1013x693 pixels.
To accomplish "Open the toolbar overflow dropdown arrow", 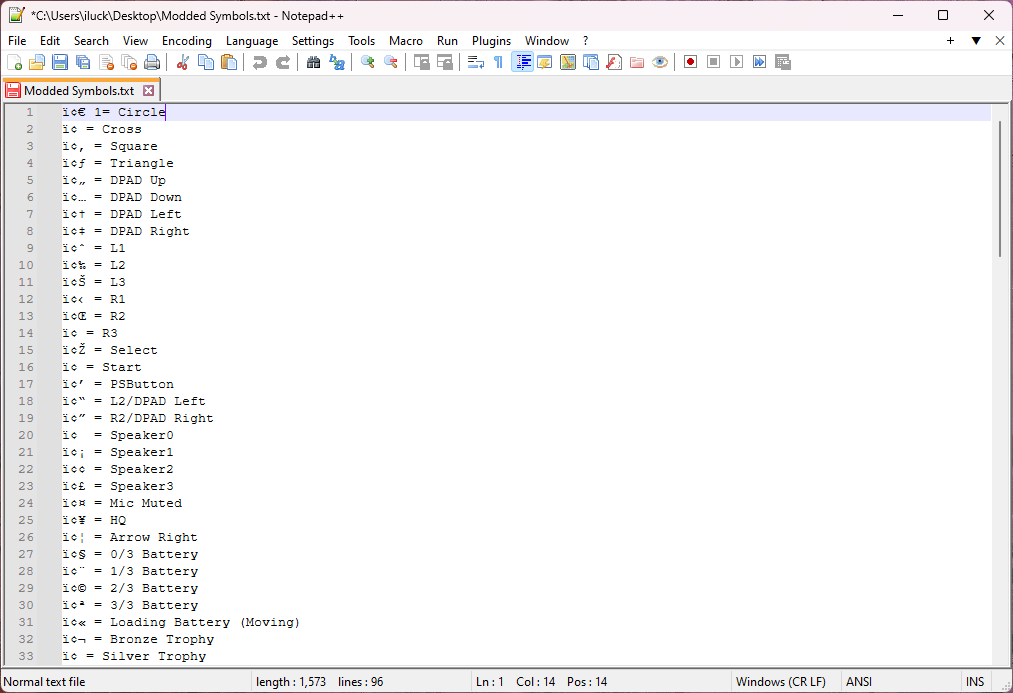I will [974, 41].
